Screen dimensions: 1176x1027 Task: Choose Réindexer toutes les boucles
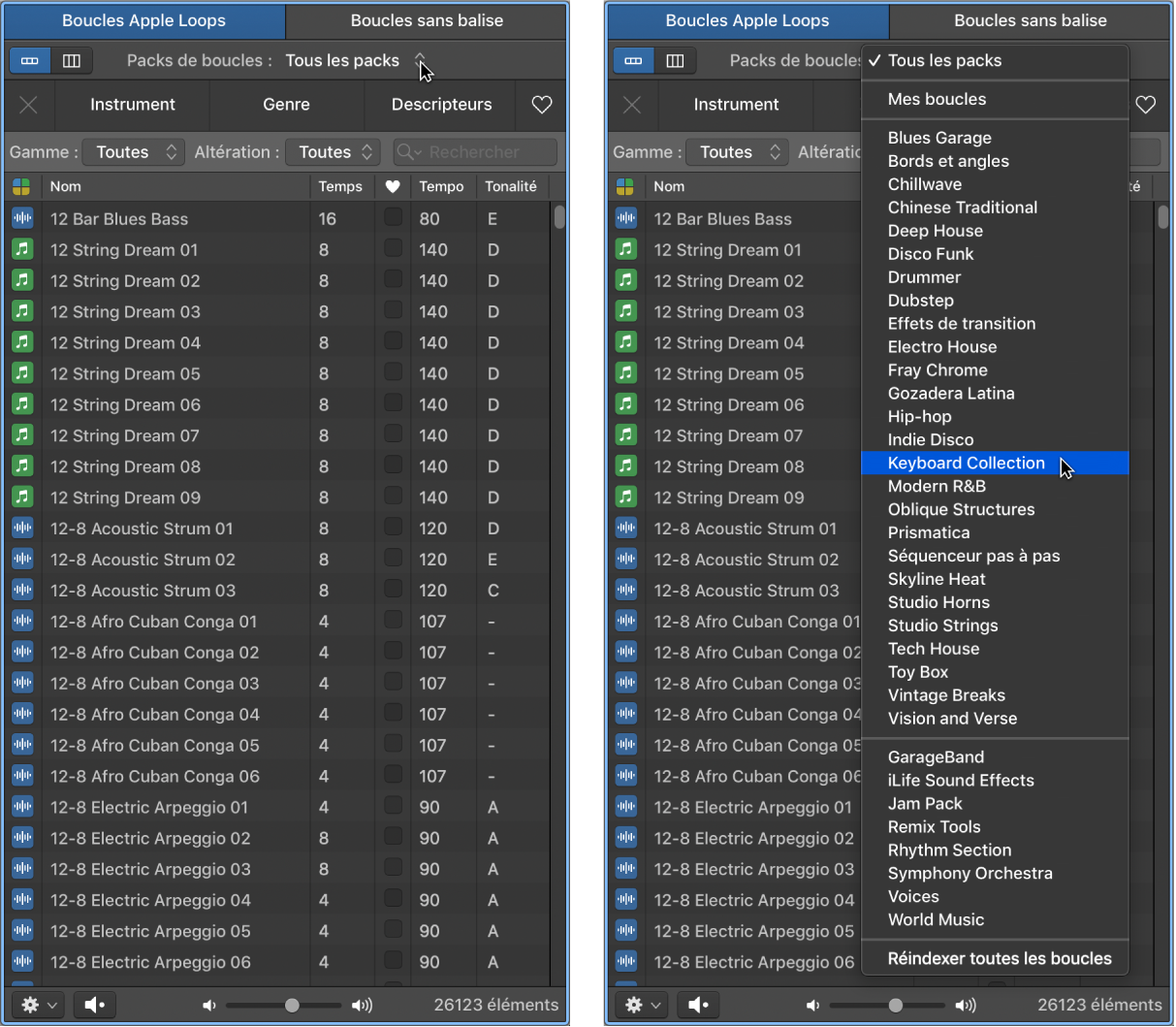(995, 958)
